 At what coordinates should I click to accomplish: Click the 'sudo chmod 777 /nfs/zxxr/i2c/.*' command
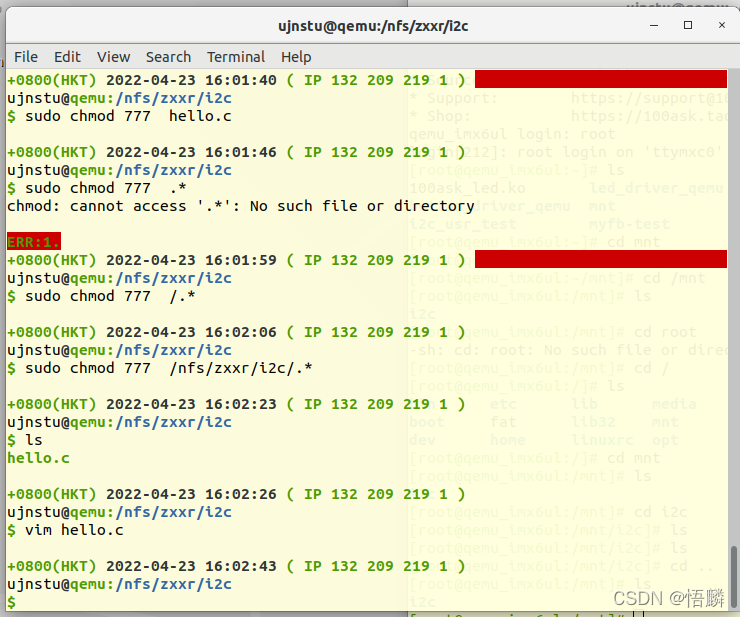160,368
